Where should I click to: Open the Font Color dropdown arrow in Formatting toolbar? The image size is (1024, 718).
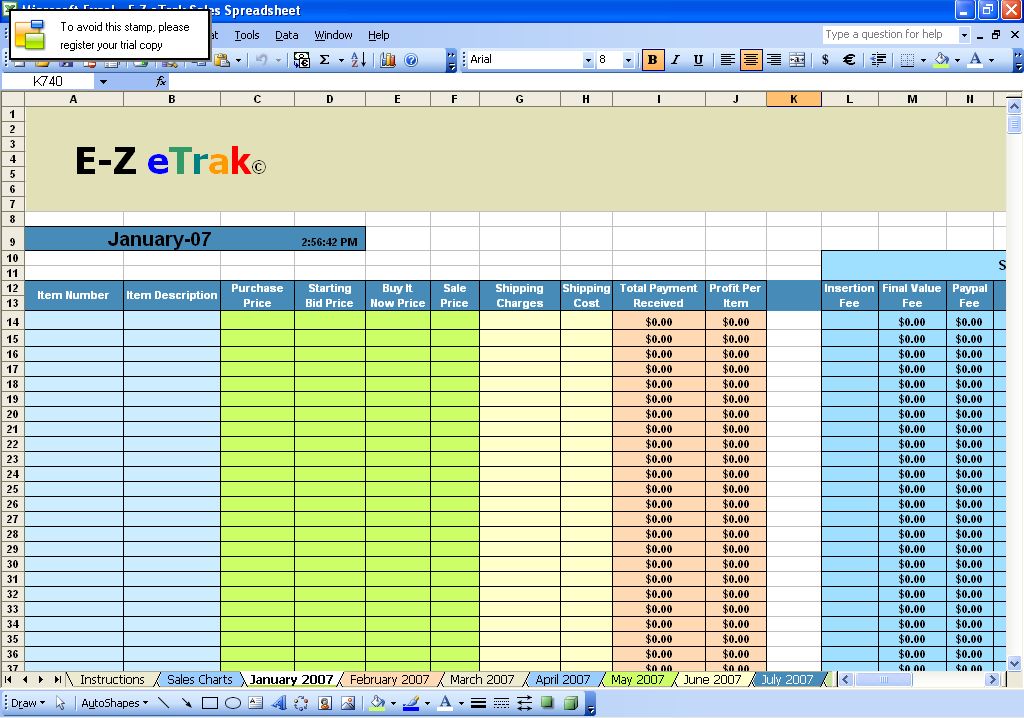click(991, 60)
